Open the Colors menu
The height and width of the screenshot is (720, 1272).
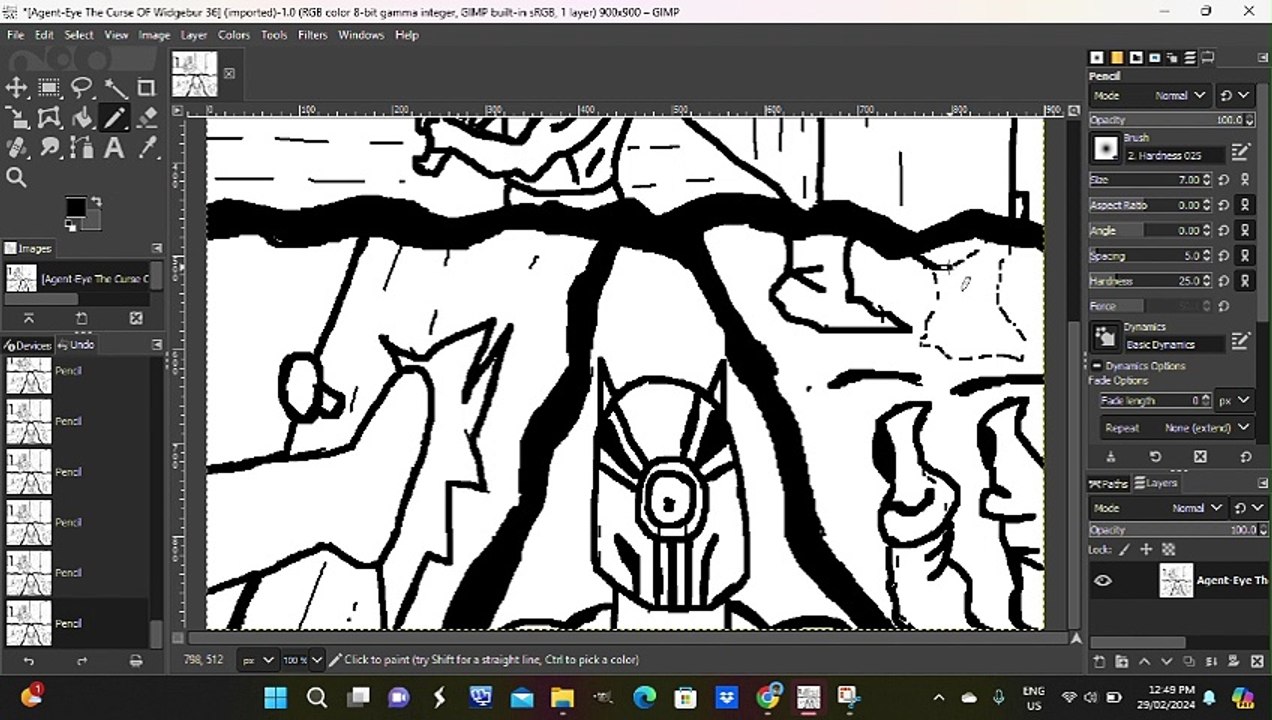(x=234, y=35)
